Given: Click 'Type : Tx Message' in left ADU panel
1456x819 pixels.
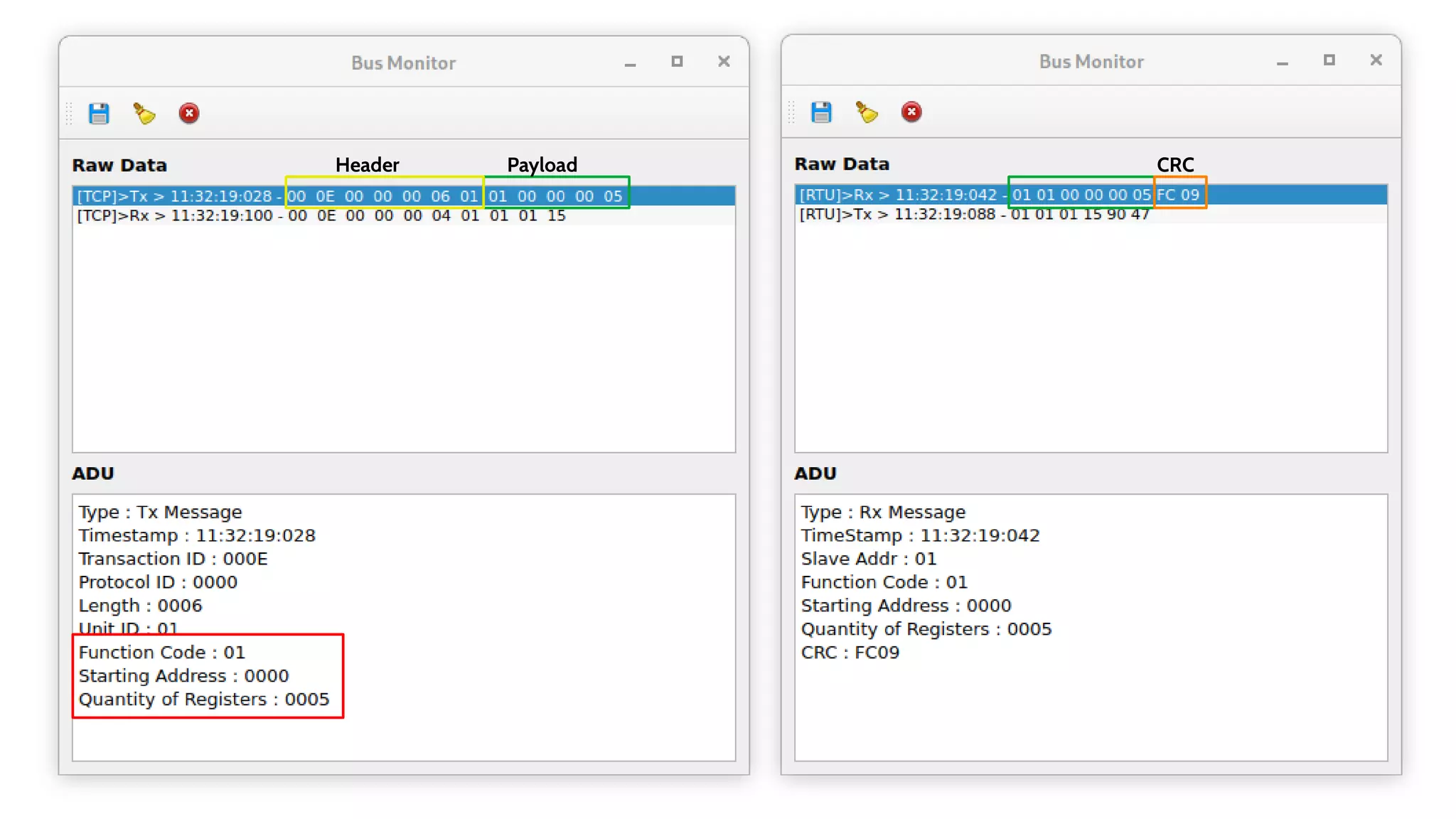Looking at the screenshot, I should pos(160,512).
